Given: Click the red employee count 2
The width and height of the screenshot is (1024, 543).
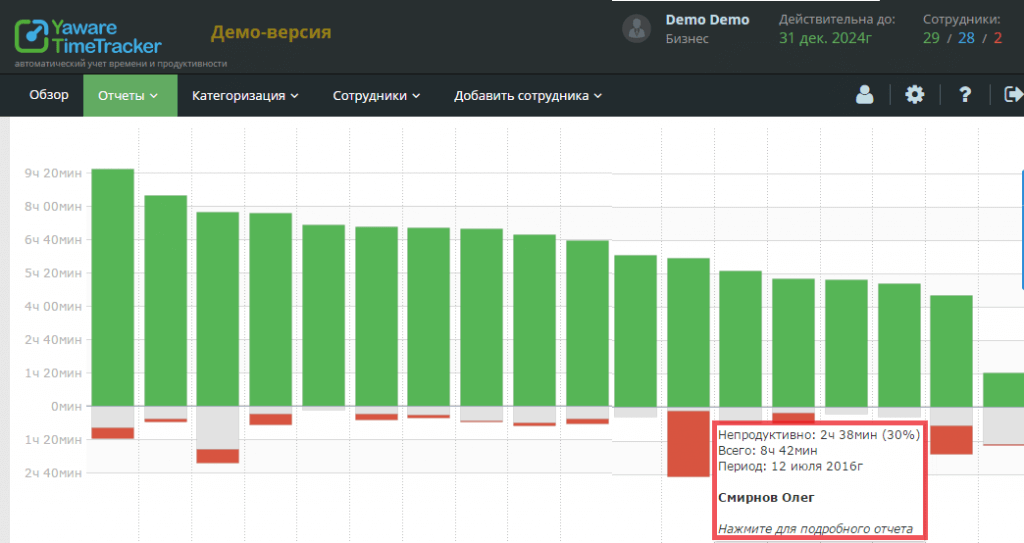Looking at the screenshot, I should coord(997,38).
